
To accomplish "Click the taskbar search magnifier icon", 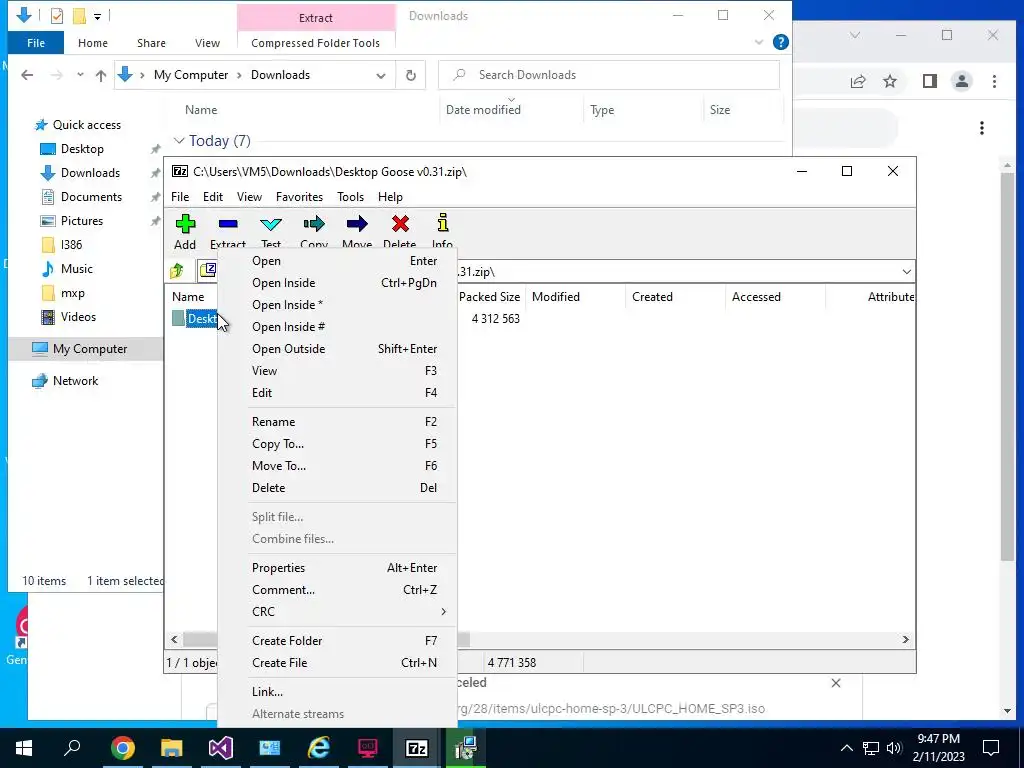I will tap(72, 746).
